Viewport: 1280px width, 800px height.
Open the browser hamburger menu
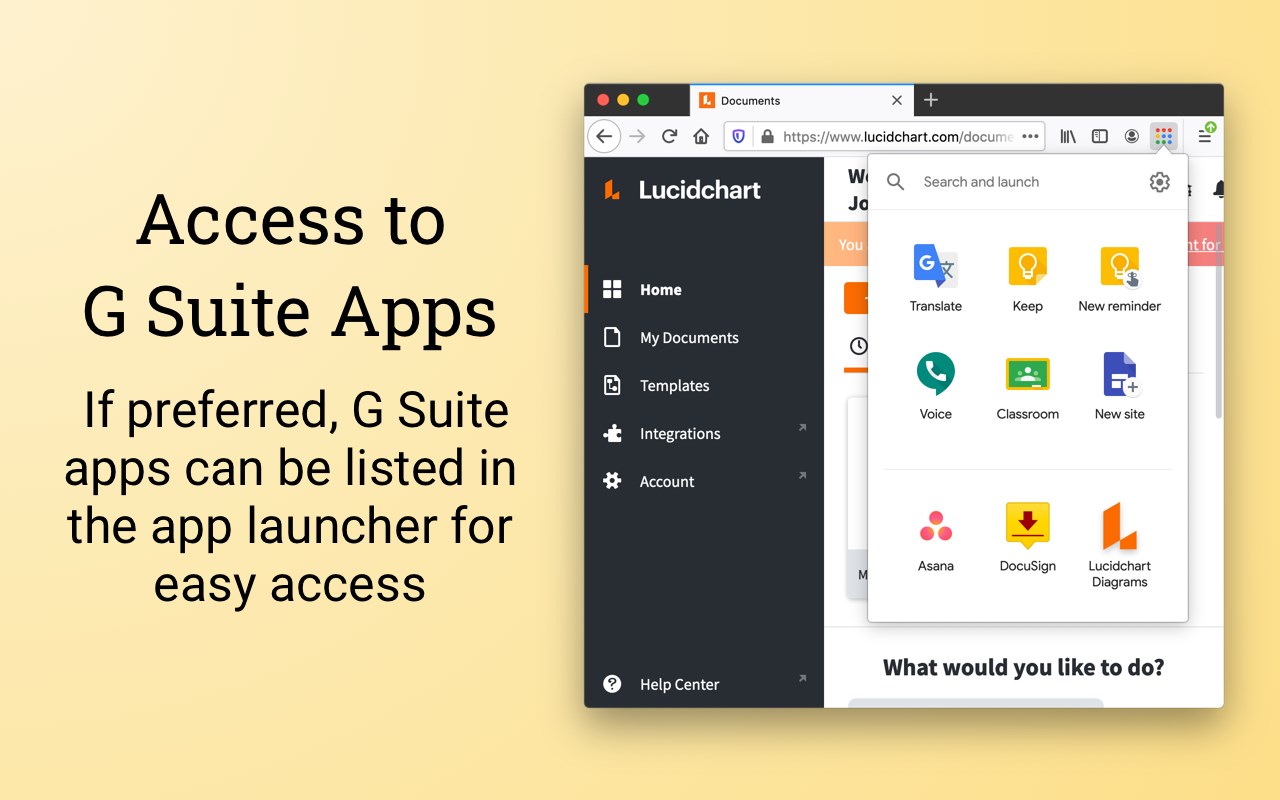click(1205, 136)
